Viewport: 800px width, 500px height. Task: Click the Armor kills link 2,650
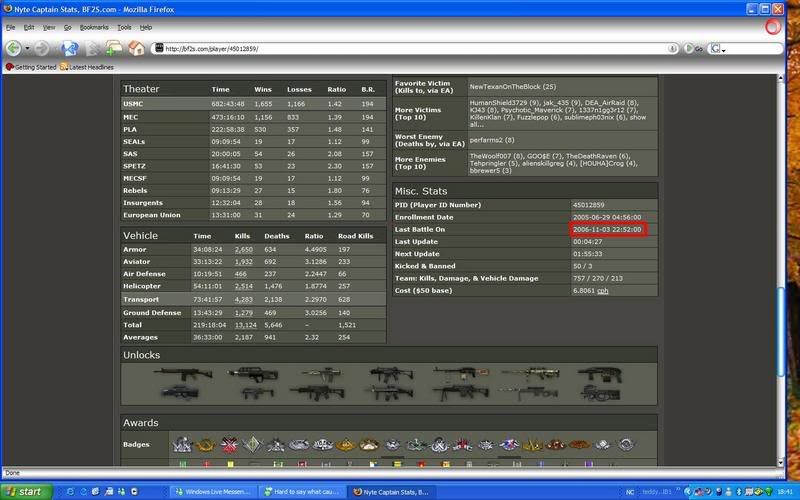[243, 249]
